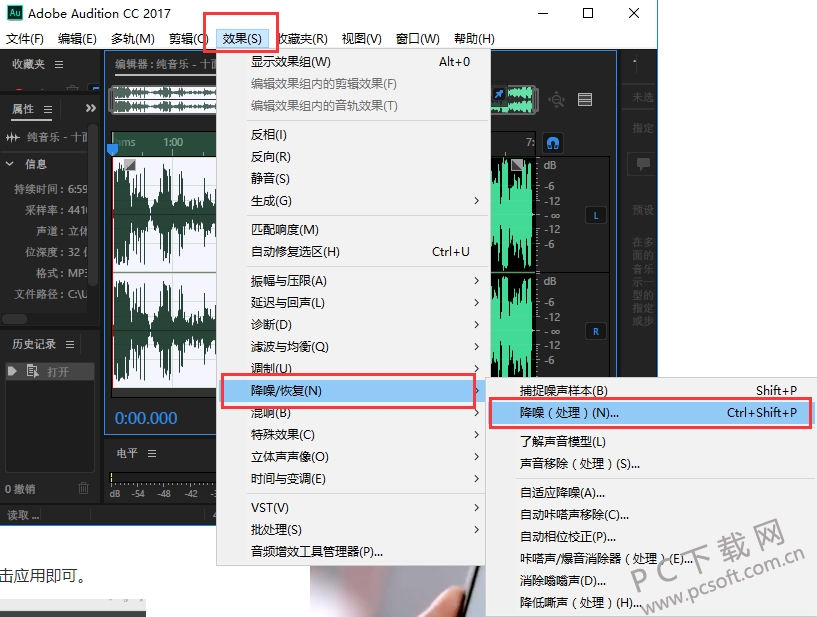This screenshot has width=817, height=617.
Task: Click the blue playhead marker
Action: coord(112,150)
